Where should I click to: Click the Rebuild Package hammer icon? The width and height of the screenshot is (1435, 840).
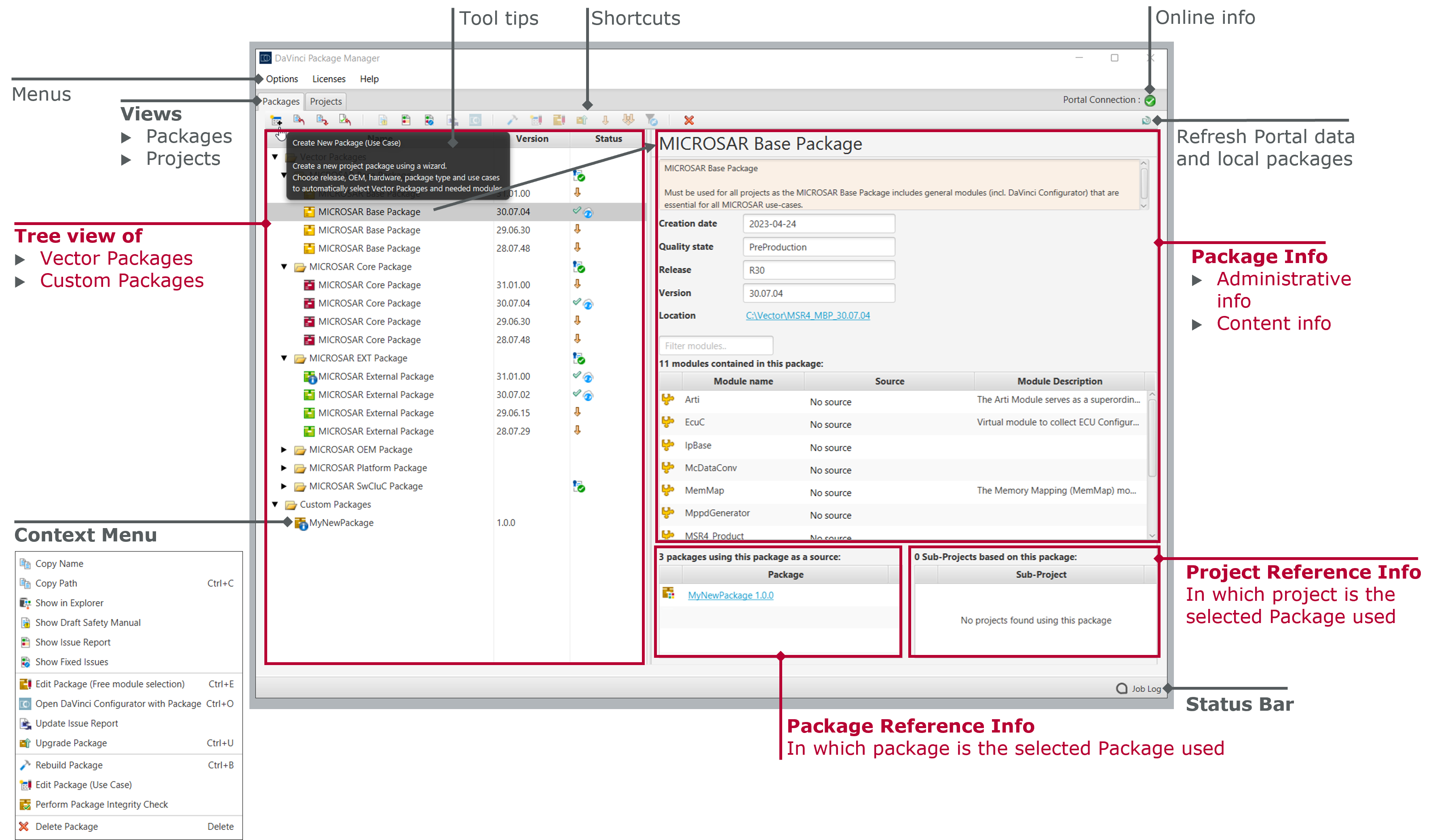click(512, 120)
